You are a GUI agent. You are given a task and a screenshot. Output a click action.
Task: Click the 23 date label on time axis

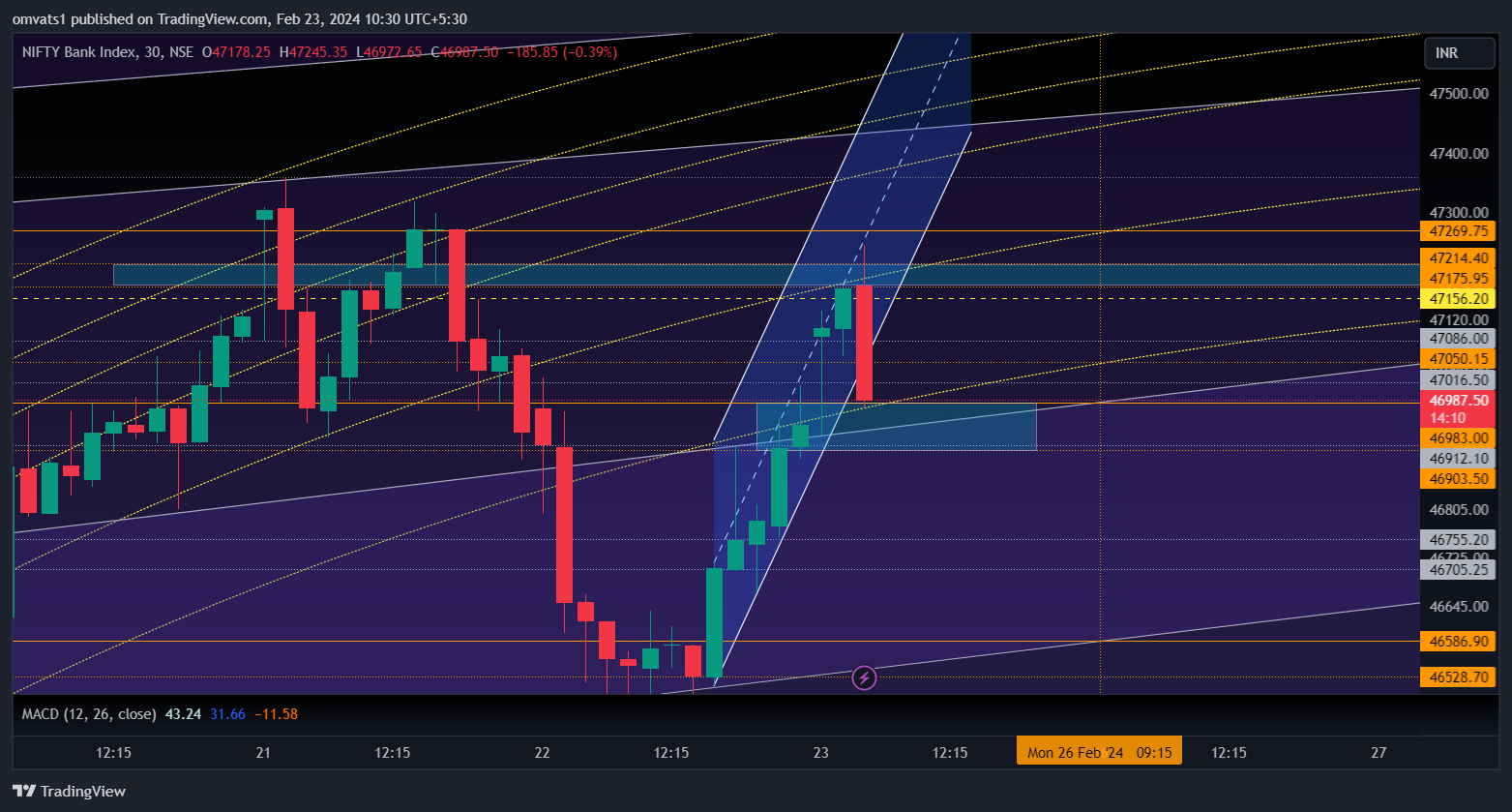(x=821, y=752)
